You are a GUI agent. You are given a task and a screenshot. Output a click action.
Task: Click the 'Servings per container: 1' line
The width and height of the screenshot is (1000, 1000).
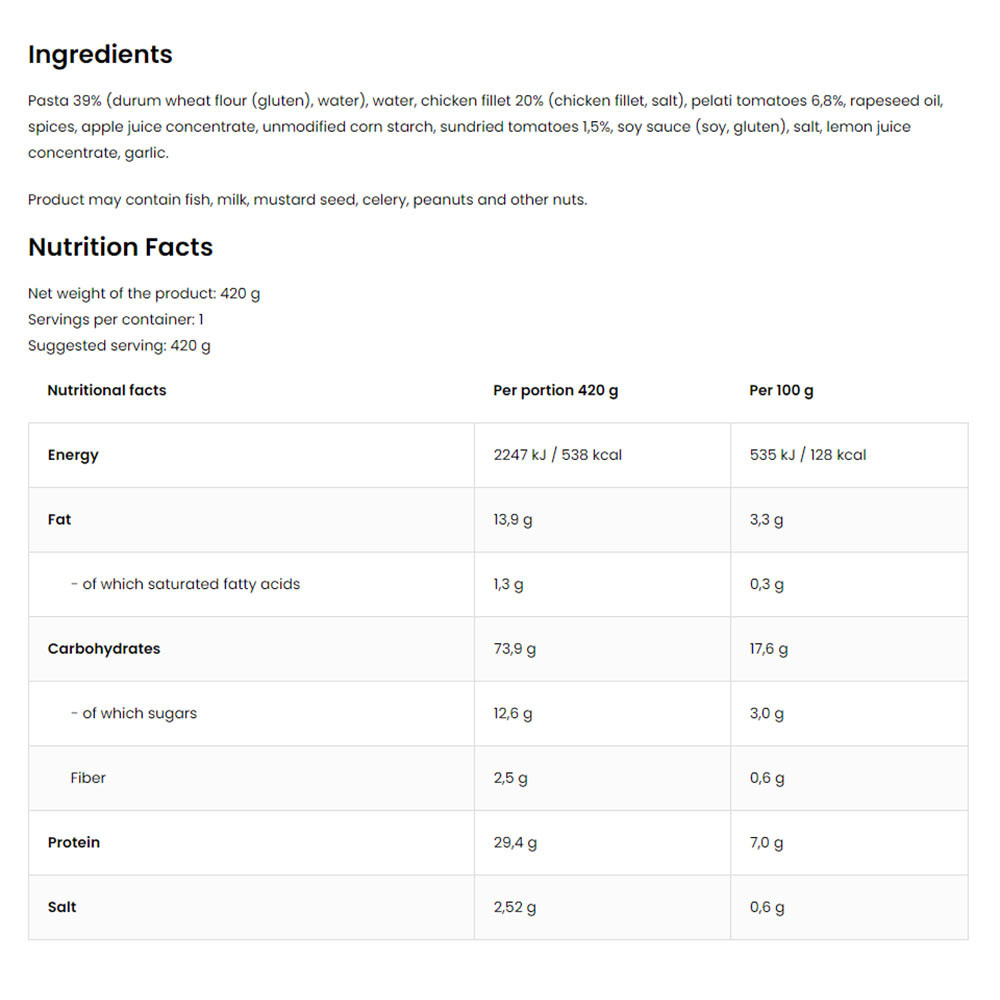[x=116, y=320]
